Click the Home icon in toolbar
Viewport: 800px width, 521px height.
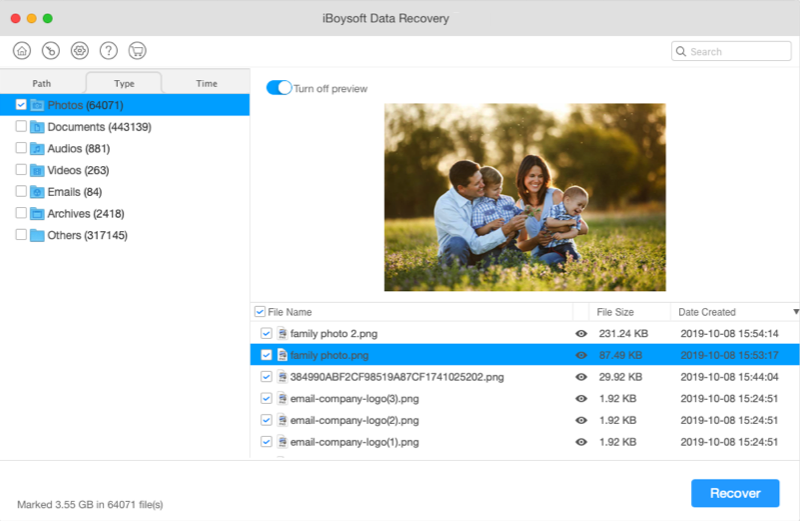(x=22, y=51)
